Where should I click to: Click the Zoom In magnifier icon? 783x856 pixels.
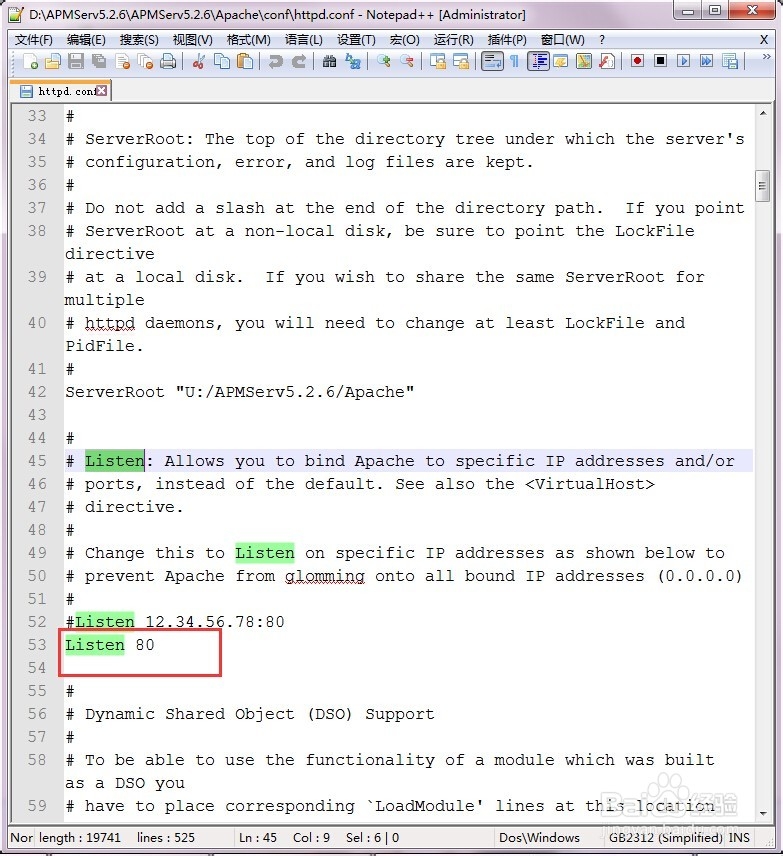point(383,61)
